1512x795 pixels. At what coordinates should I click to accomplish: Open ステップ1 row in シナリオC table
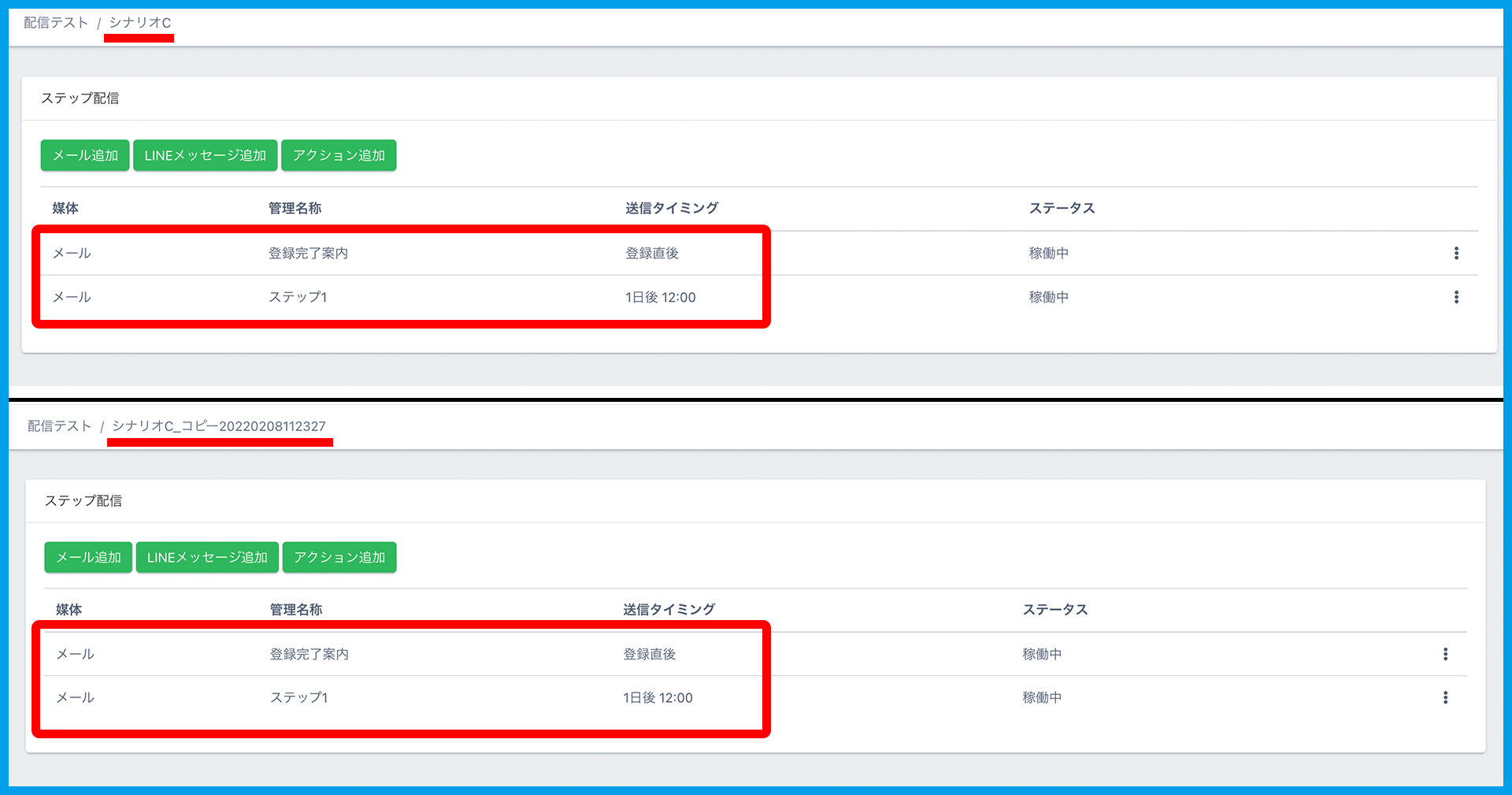point(298,297)
